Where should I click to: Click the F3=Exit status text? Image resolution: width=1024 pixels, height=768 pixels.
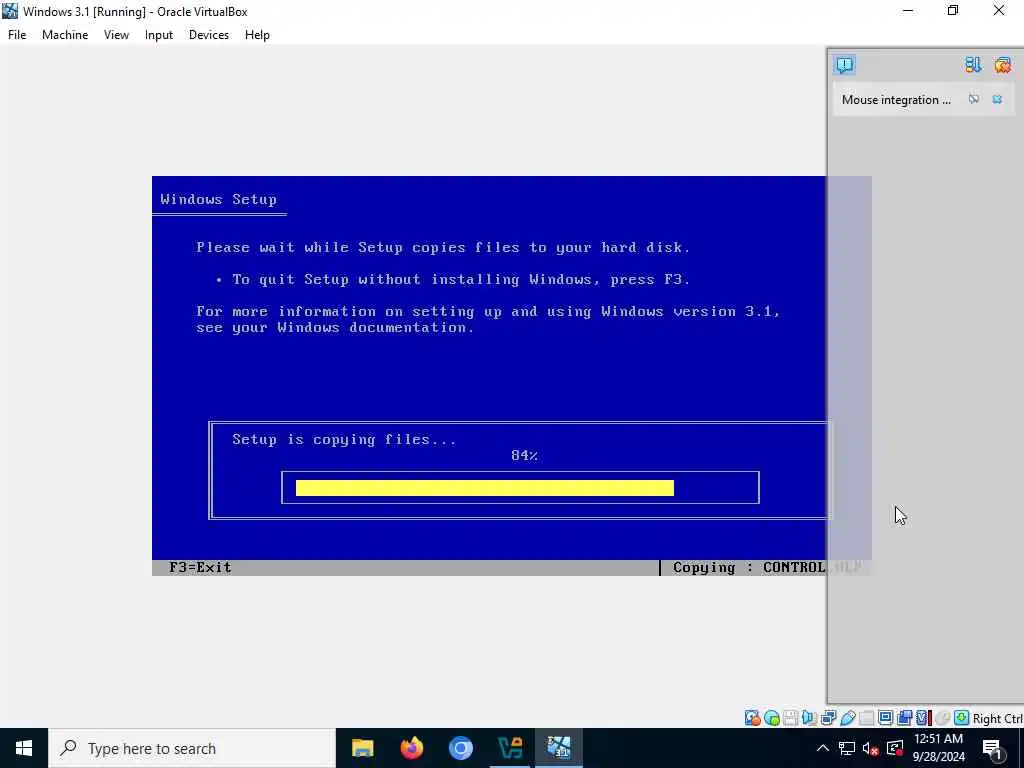(x=200, y=567)
